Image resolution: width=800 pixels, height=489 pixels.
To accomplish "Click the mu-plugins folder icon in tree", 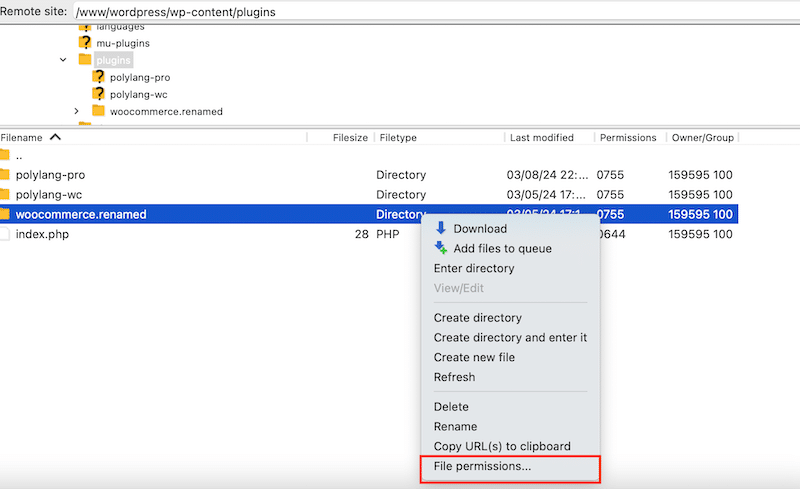I will (85, 43).
